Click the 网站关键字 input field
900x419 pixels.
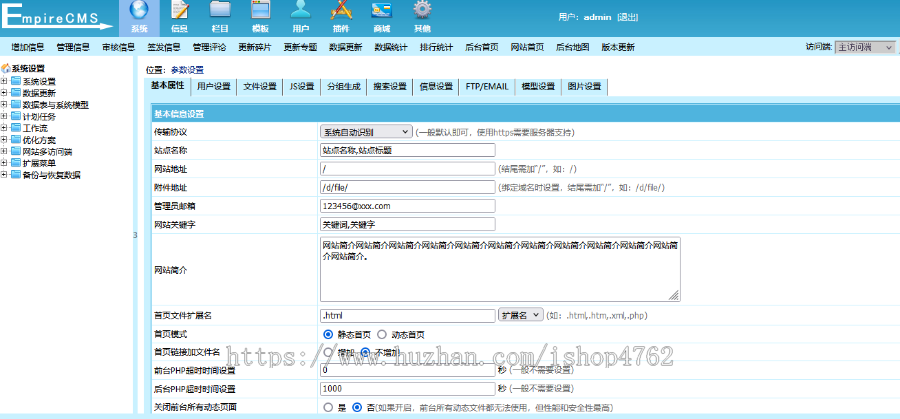(408, 224)
